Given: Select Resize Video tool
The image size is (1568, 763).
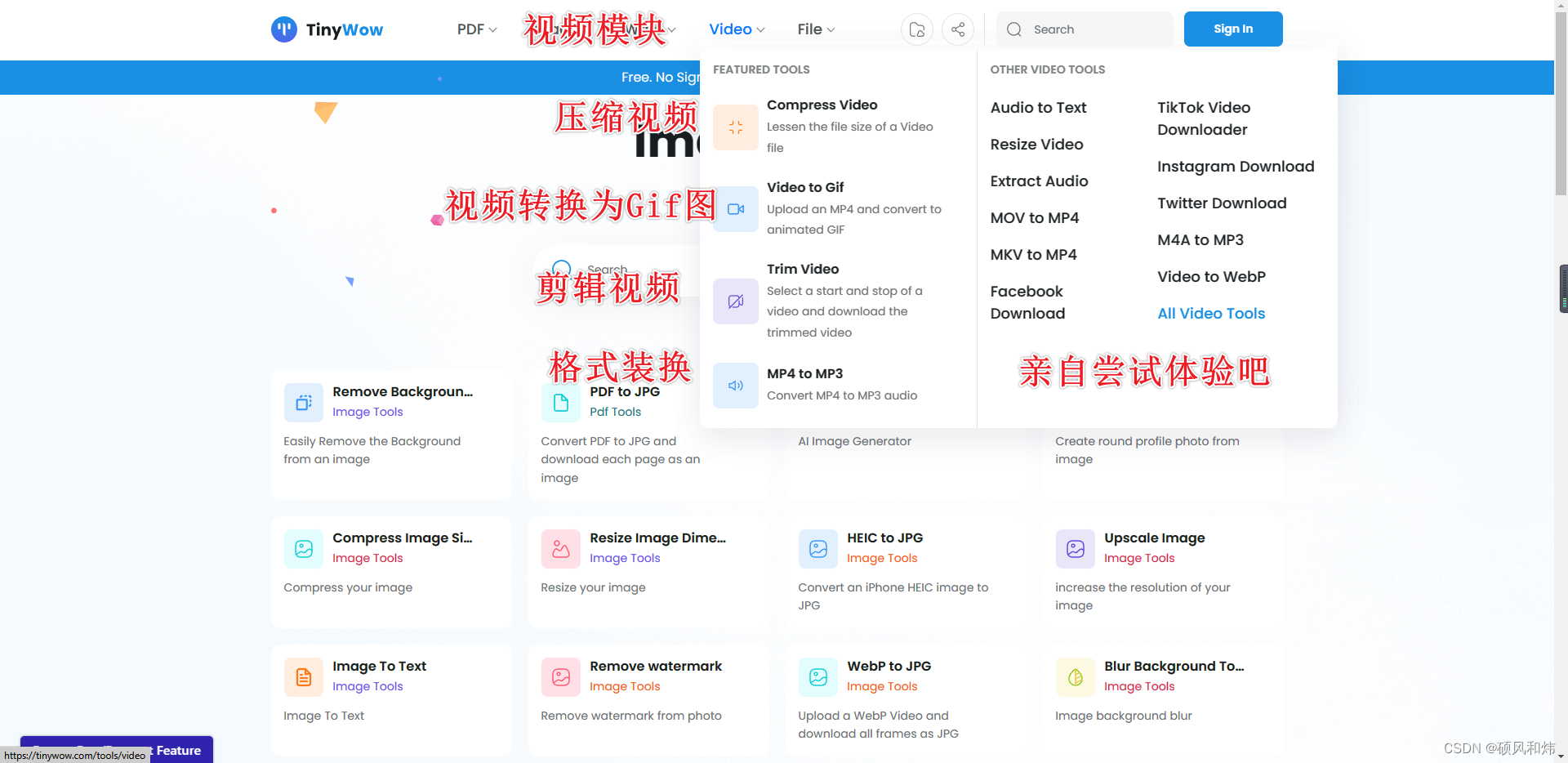Looking at the screenshot, I should 1036,145.
